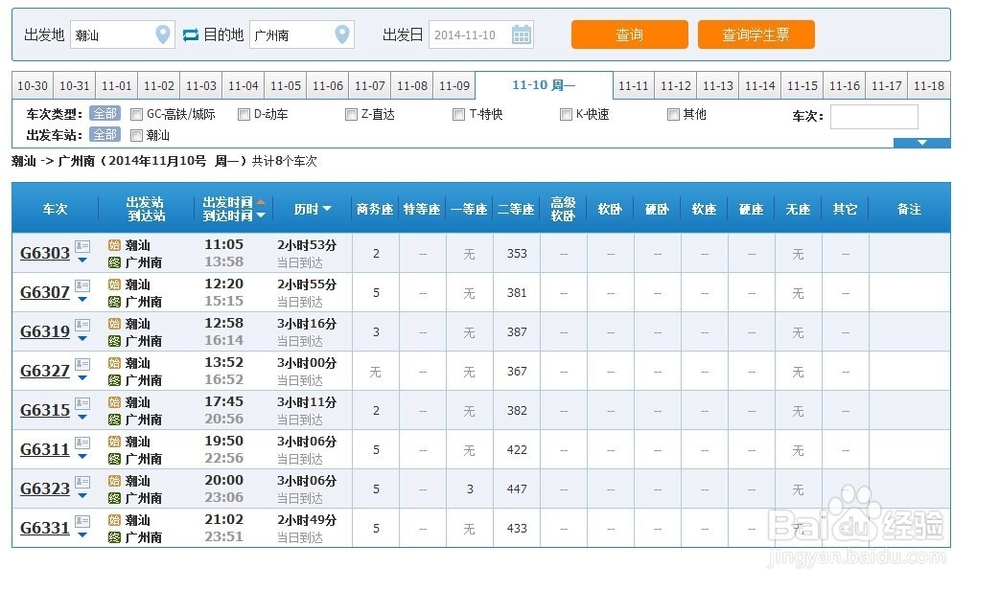Screen dimensions: 1000x591
Task: Click the swap origin/destination arrows icon
Action: [190, 33]
